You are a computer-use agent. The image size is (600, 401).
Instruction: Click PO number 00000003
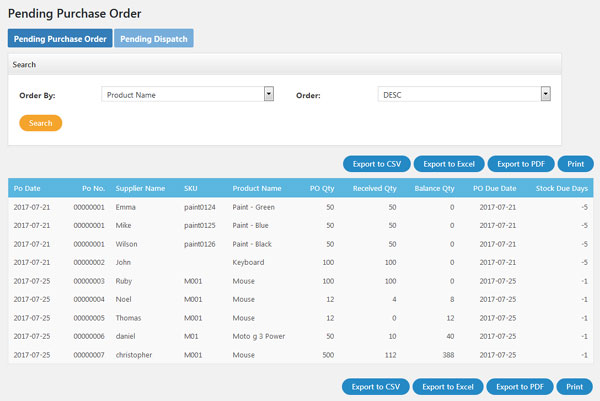(x=89, y=281)
